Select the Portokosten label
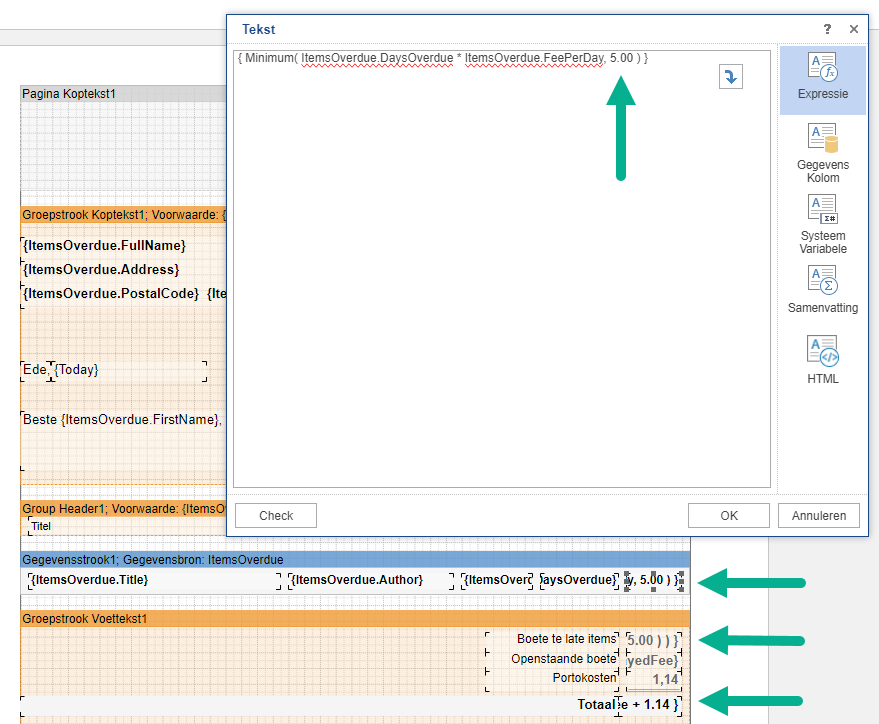The height and width of the screenshot is (724, 879). 584,678
